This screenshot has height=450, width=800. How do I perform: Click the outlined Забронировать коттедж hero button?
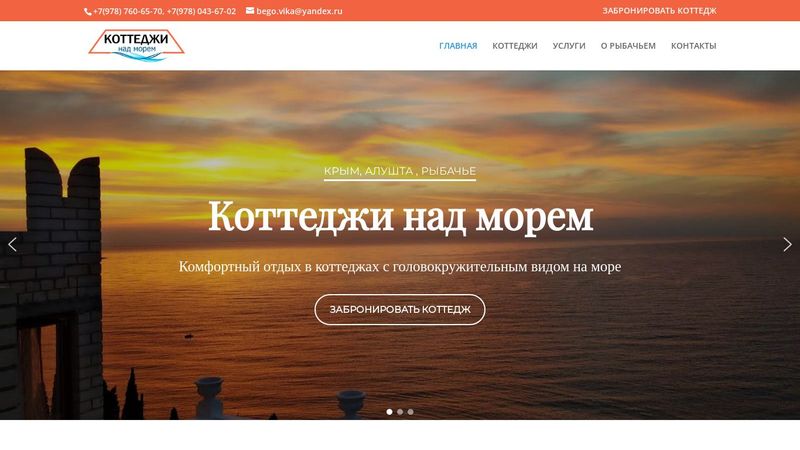pos(400,309)
